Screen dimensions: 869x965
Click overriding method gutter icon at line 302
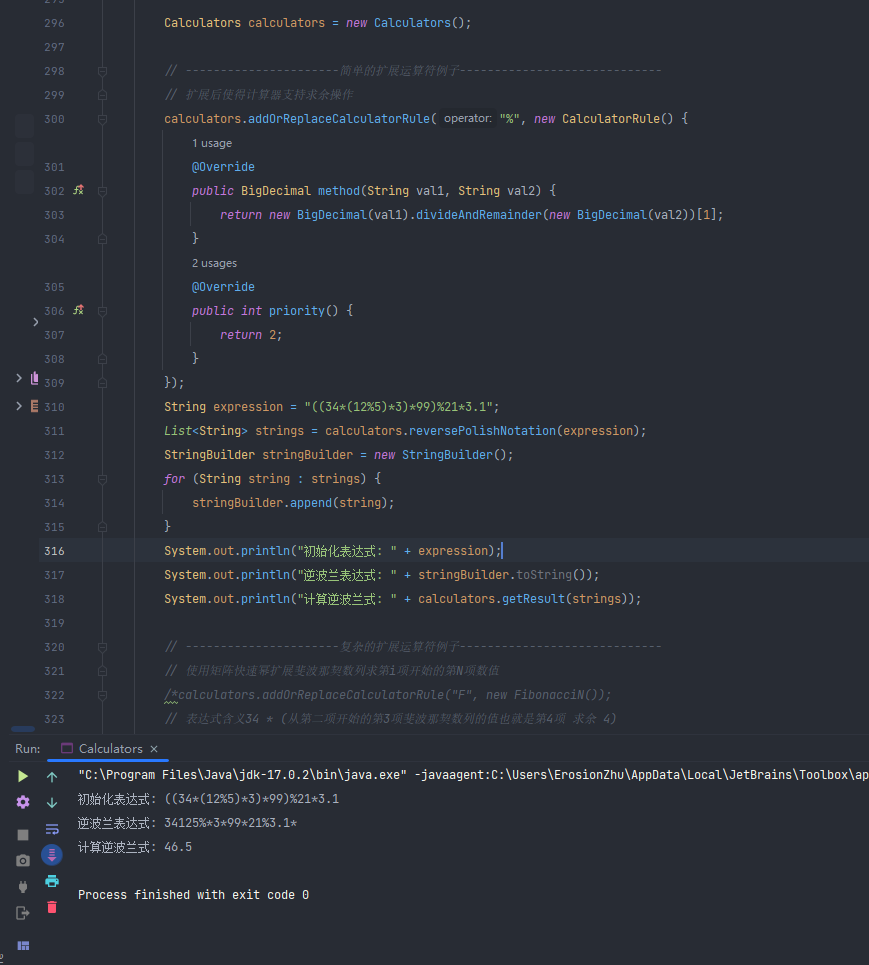pos(78,190)
